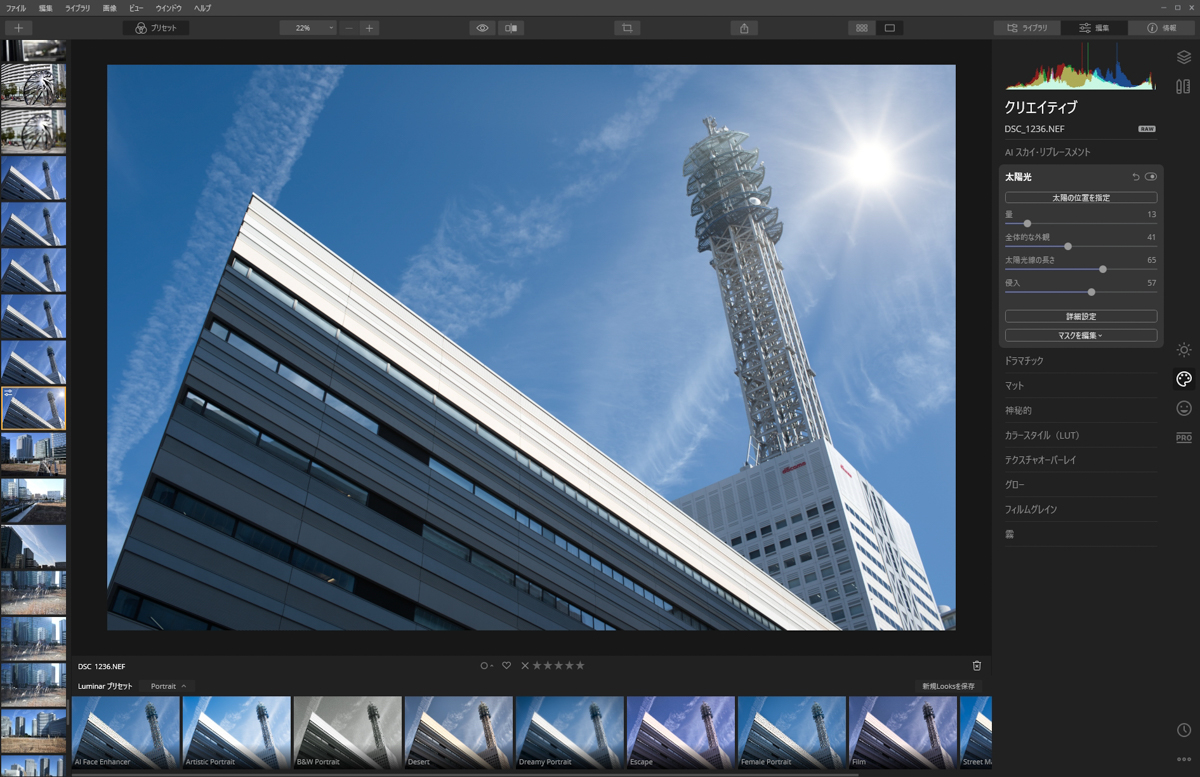Open the History clock icon

(1184, 731)
